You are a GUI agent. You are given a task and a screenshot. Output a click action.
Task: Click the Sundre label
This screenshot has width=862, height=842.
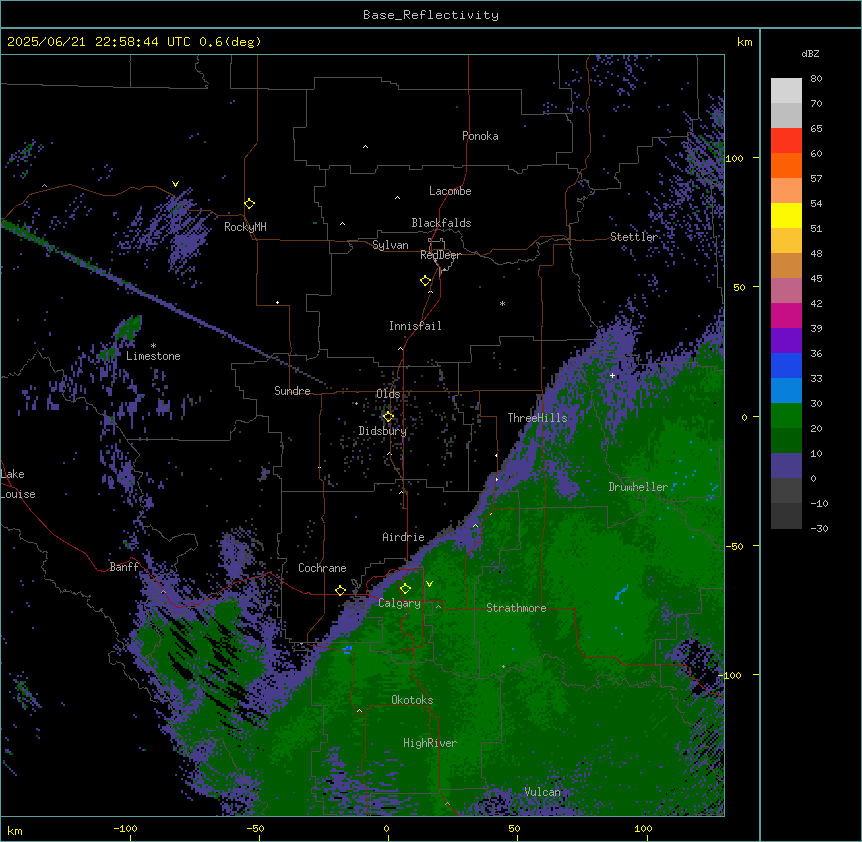[x=292, y=391]
